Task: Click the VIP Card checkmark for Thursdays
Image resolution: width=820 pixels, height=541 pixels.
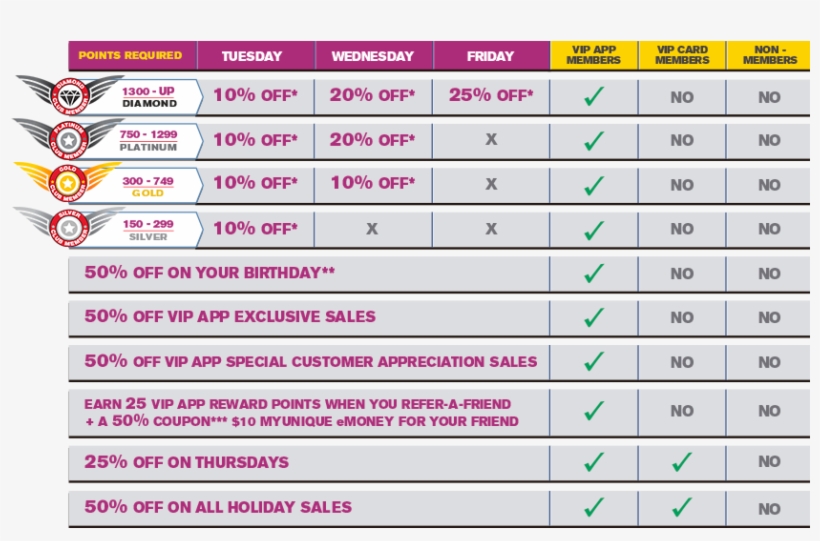Action: (682, 462)
